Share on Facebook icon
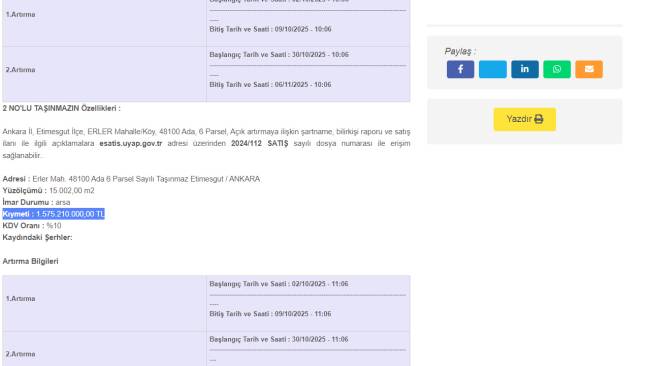 point(460,69)
